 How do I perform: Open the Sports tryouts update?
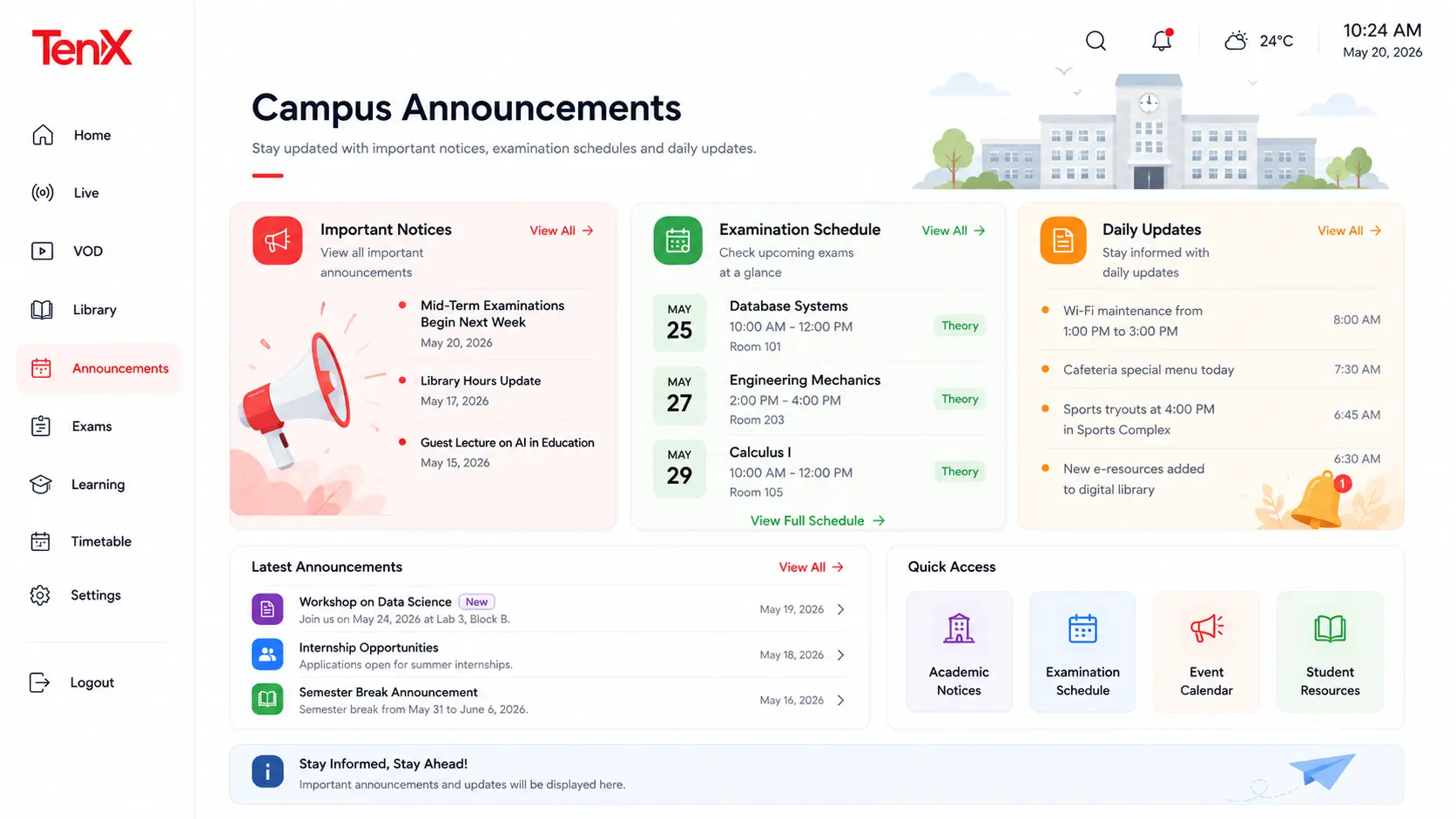[x=1210, y=419]
